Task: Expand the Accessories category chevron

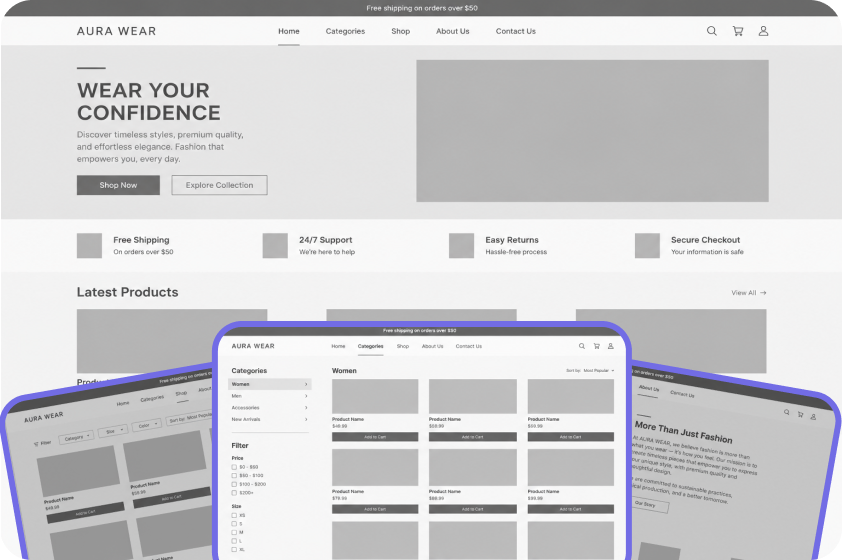Action: point(306,408)
